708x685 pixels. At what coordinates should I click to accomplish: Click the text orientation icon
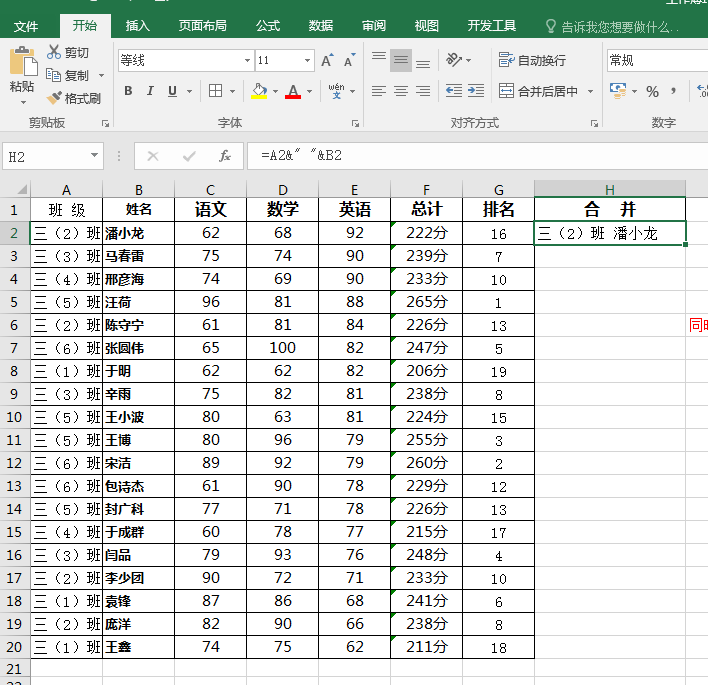pos(454,60)
